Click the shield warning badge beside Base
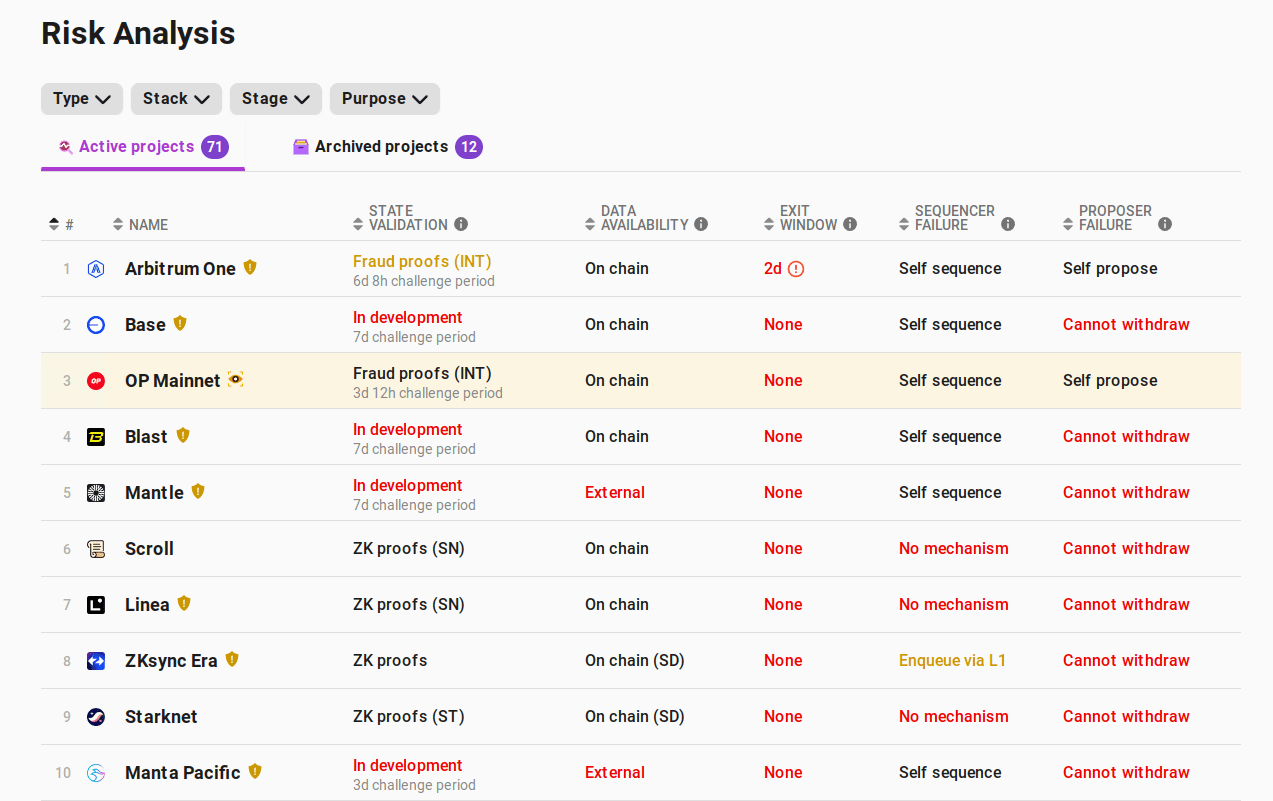 (180, 323)
